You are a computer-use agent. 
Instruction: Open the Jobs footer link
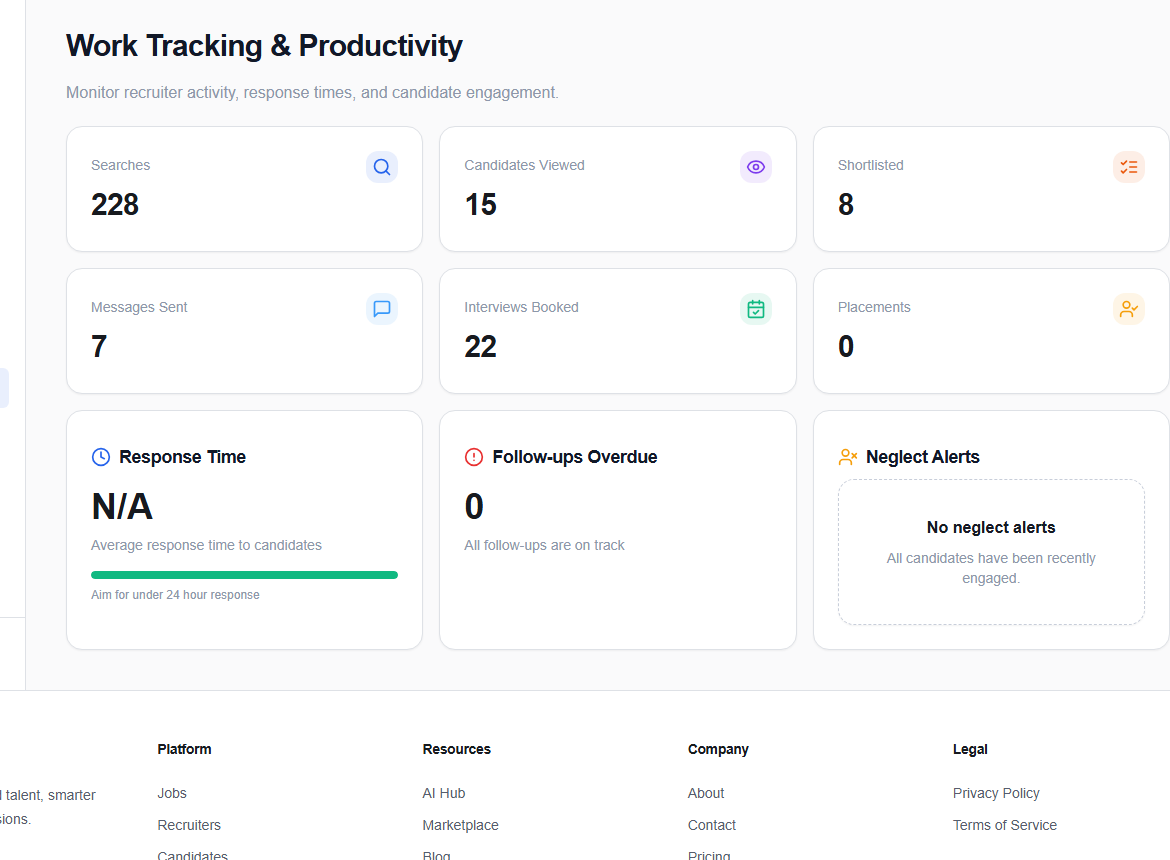click(x=172, y=794)
